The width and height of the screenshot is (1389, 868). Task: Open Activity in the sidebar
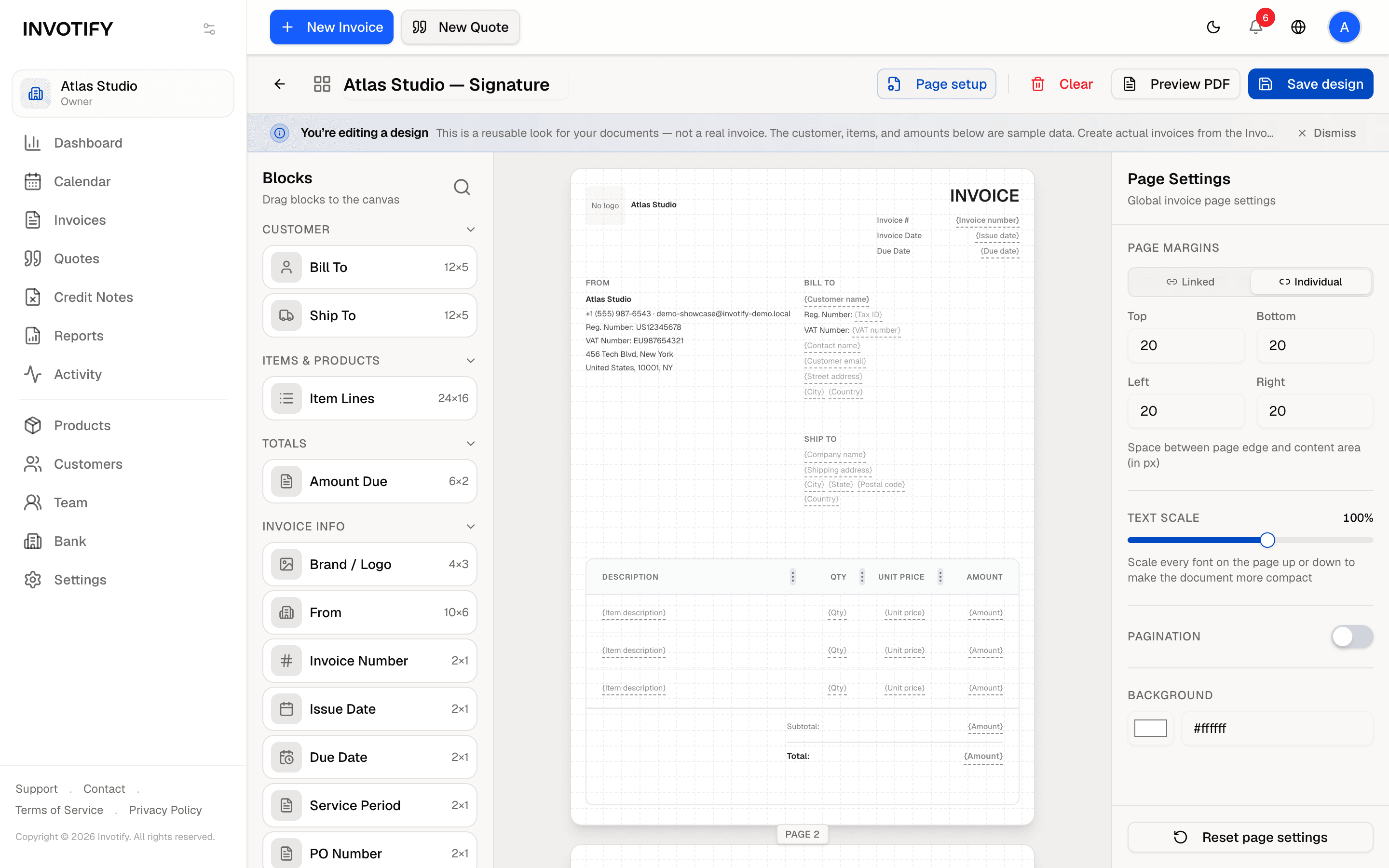pyautogui.click(x=123, y=374)
